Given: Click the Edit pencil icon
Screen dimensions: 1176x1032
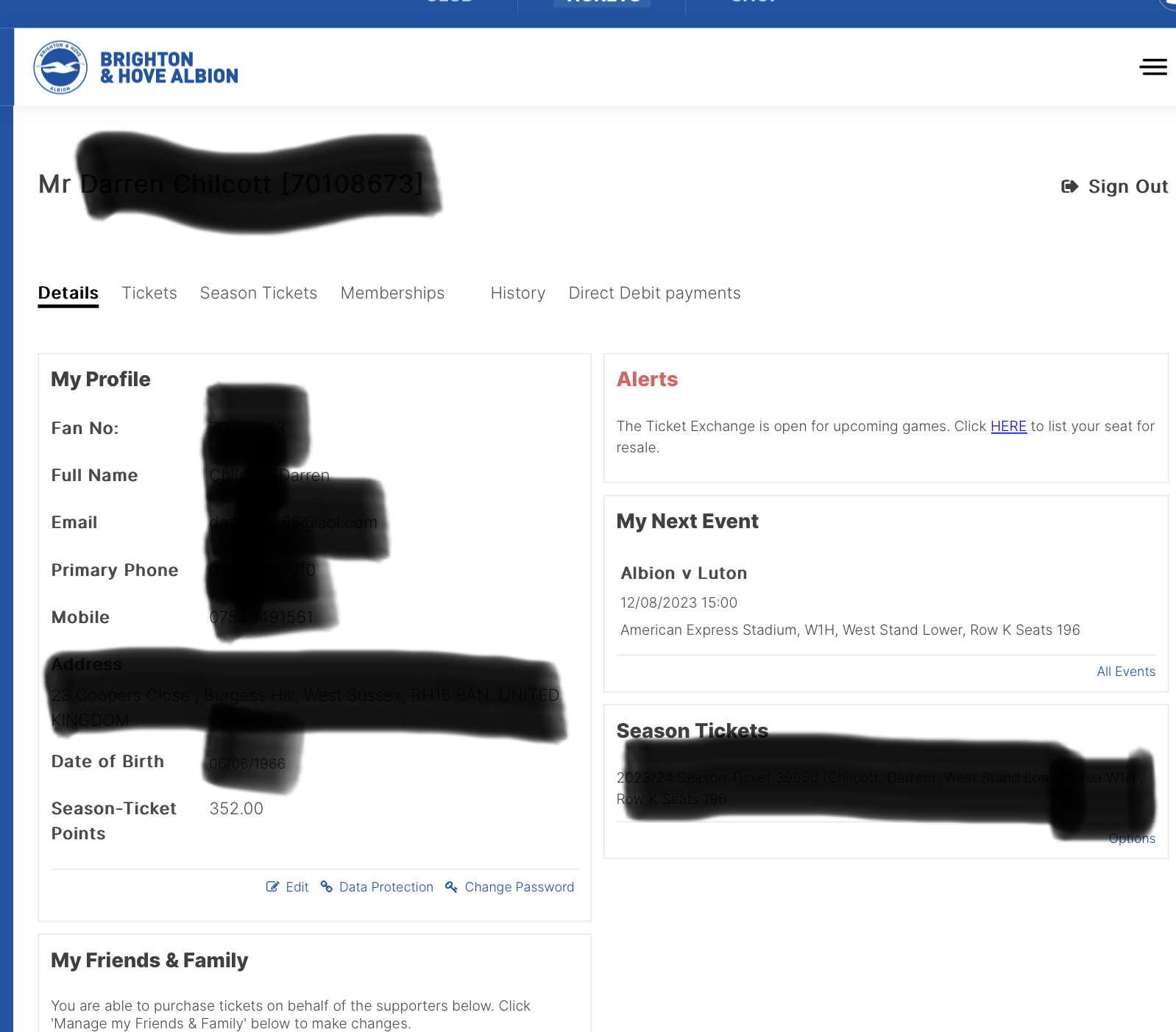Looking at the screenshot, I should click(272, 886).
